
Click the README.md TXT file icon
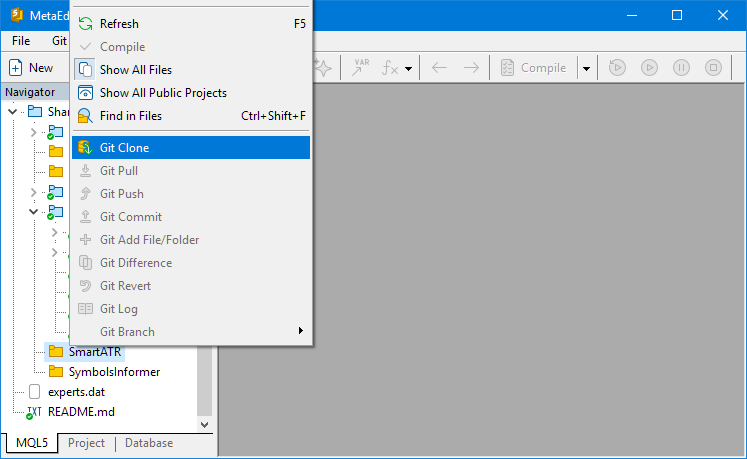click(x=34, y=412)
